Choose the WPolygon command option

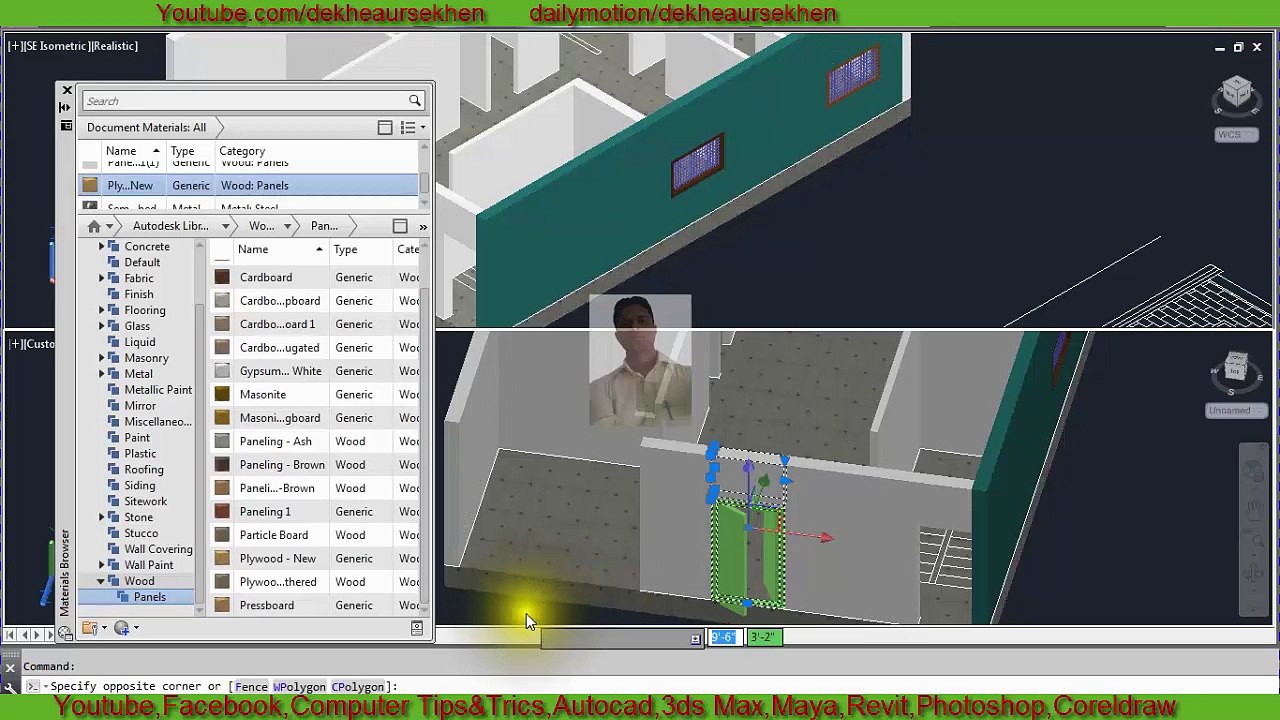(299, 687)
